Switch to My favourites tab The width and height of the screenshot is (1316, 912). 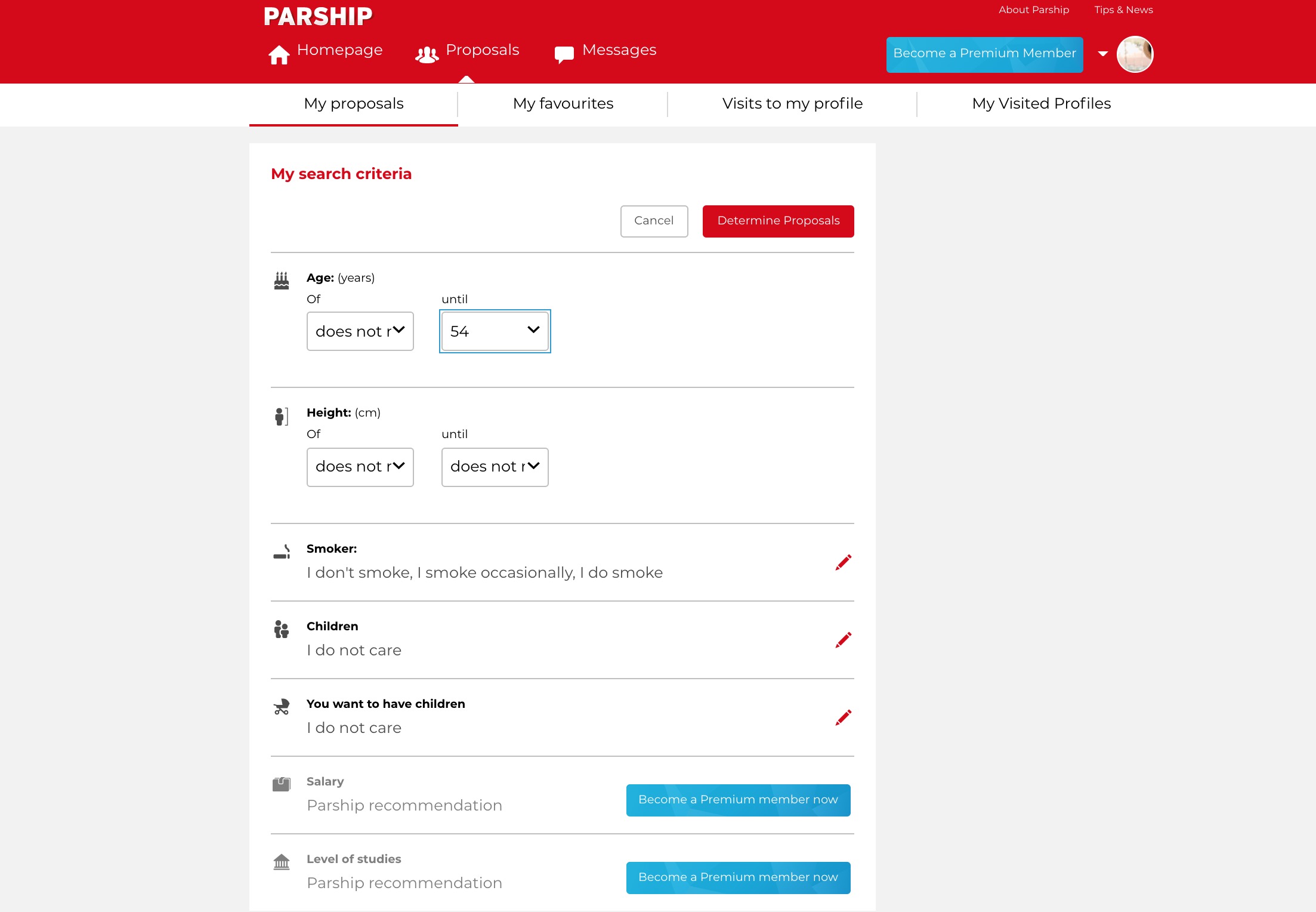pos(563,104)
